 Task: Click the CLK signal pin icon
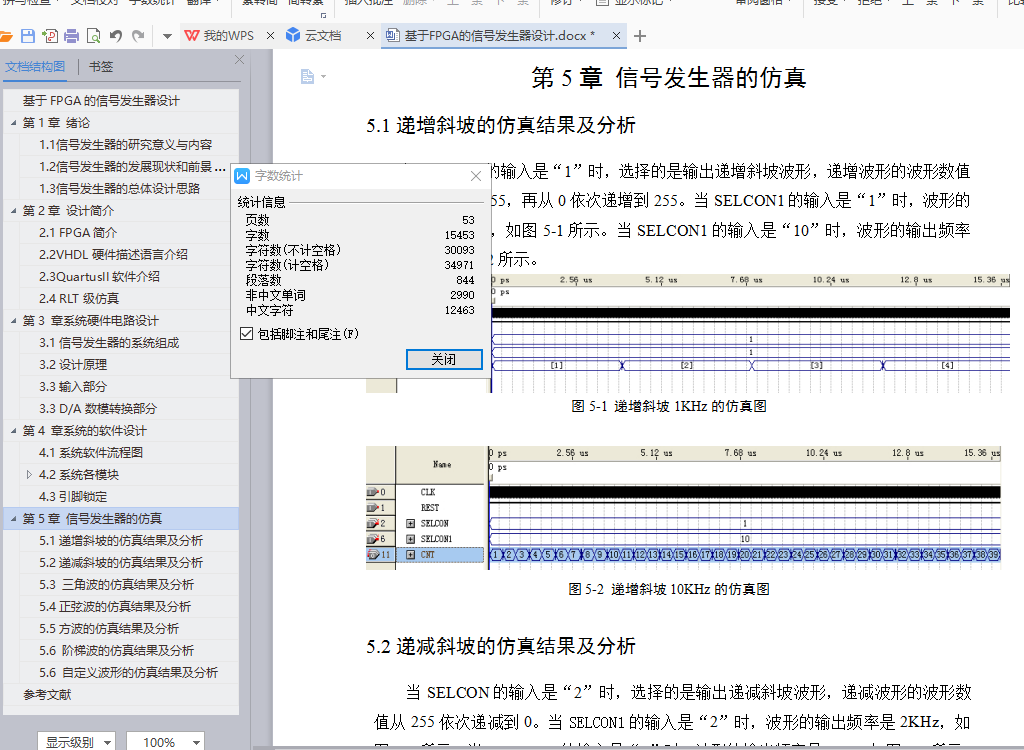point(373,492)
